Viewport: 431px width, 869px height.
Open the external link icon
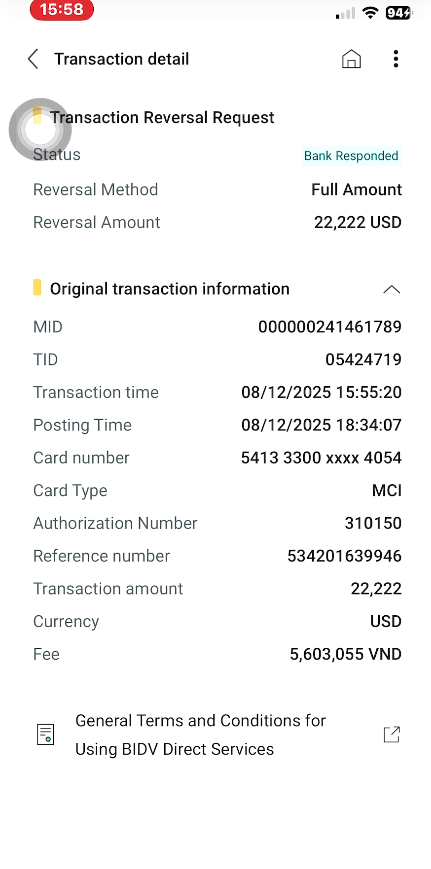tap(392, 735)
